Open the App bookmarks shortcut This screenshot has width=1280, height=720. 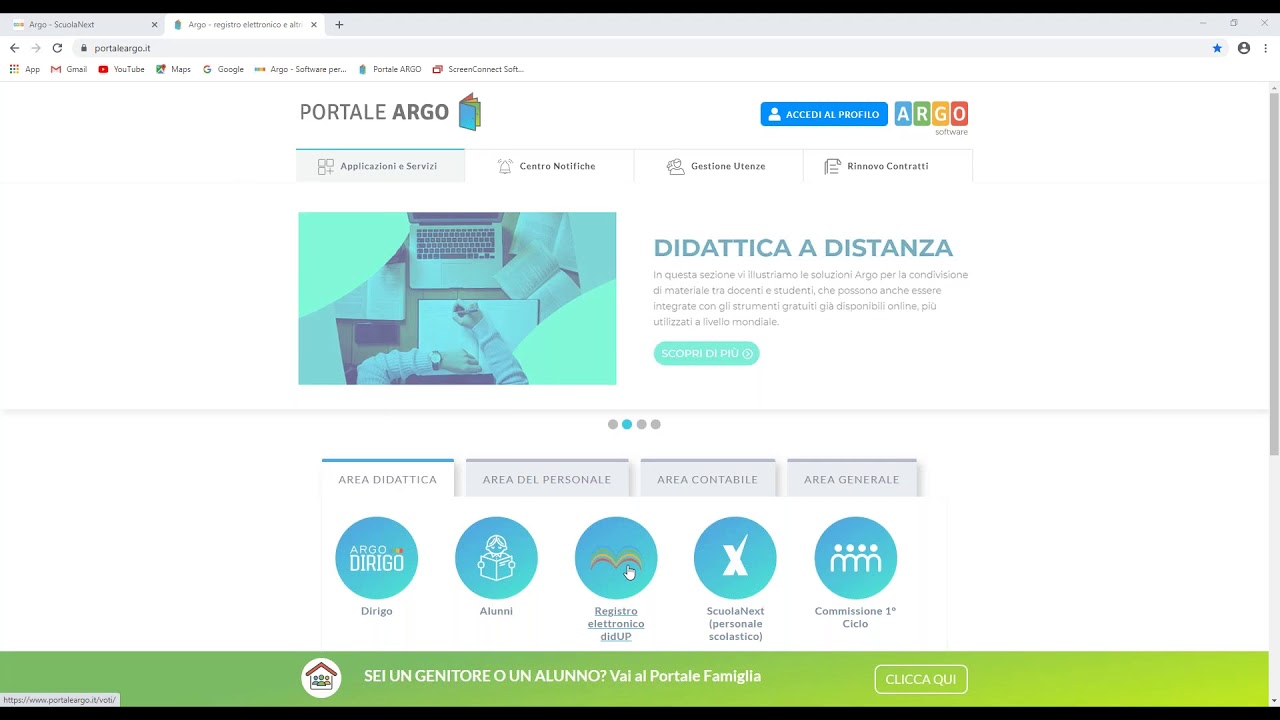click(25, 69)
